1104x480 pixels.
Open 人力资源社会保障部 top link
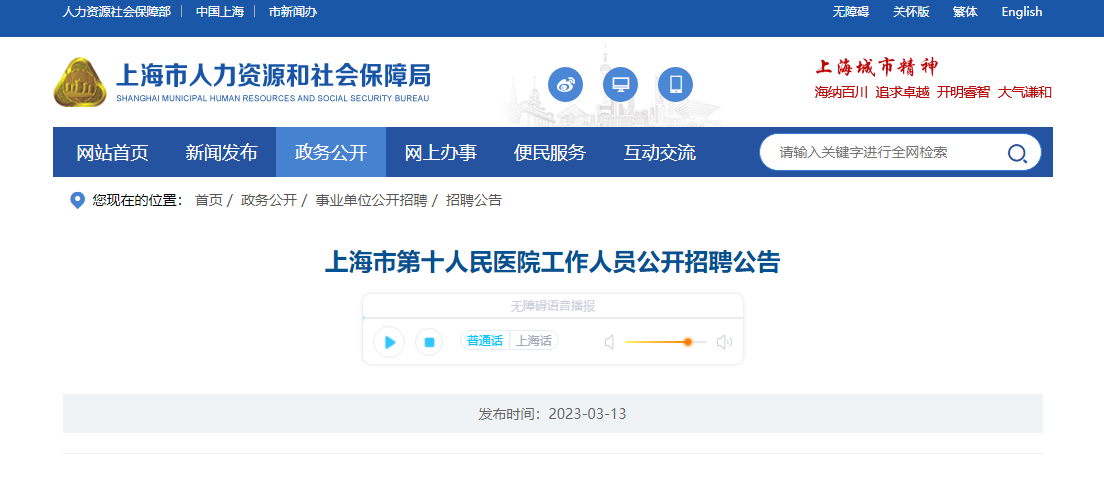click(x=116, y=12)
